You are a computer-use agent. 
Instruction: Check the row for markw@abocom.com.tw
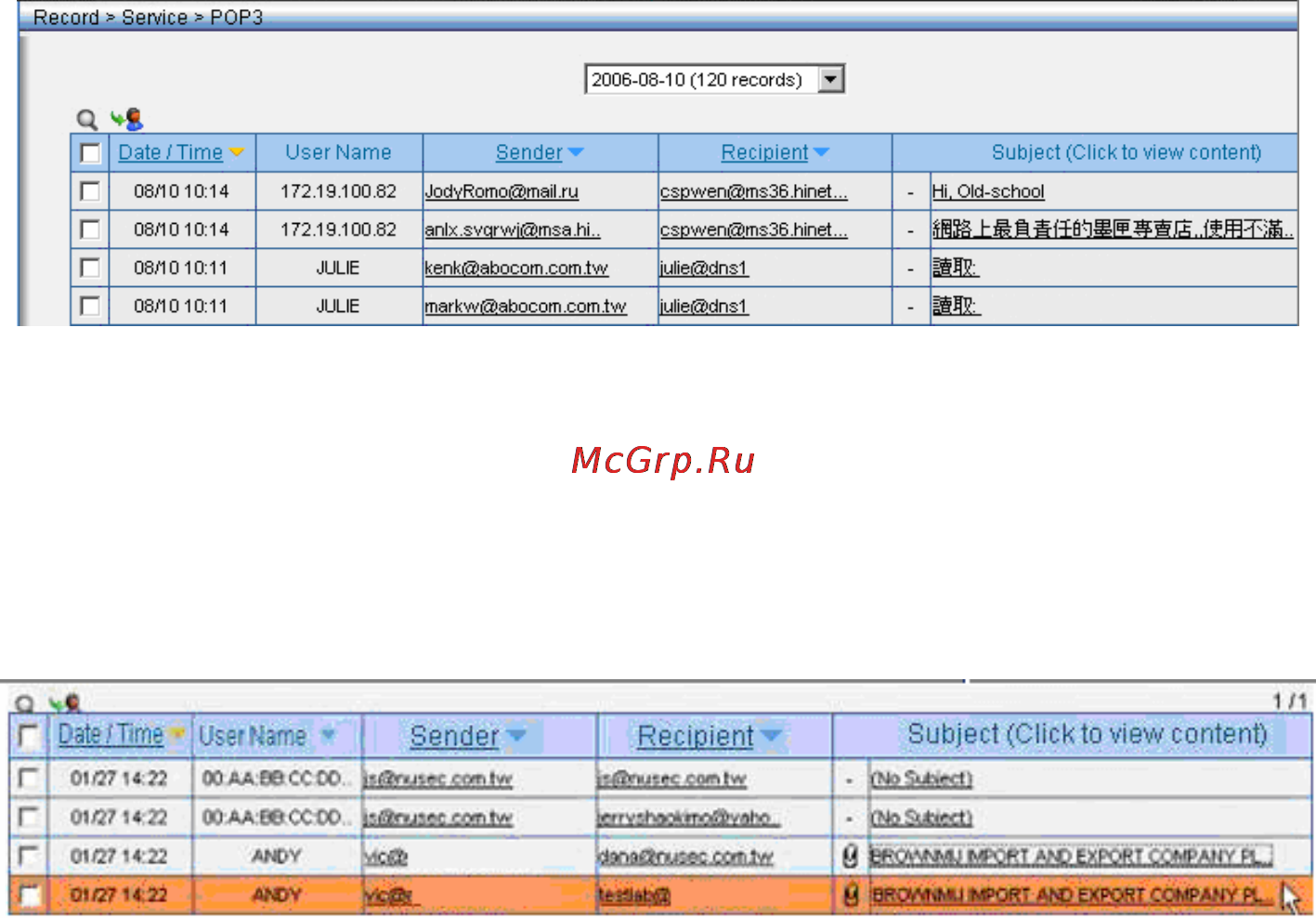point(90,306)
